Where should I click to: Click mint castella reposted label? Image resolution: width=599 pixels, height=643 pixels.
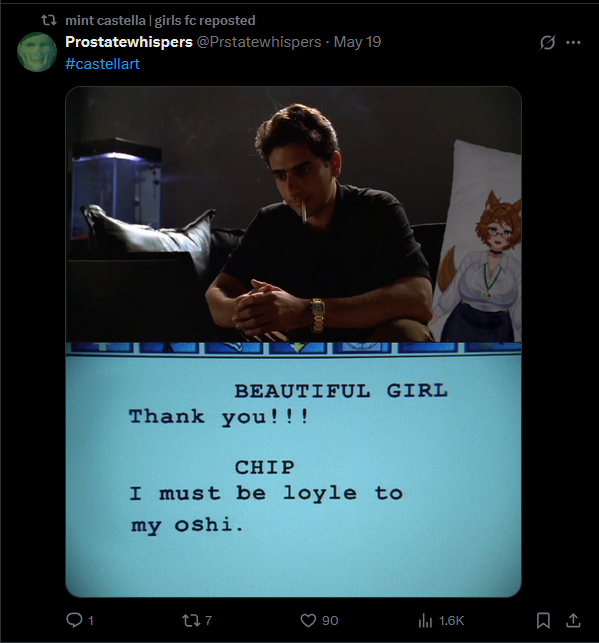160,20
